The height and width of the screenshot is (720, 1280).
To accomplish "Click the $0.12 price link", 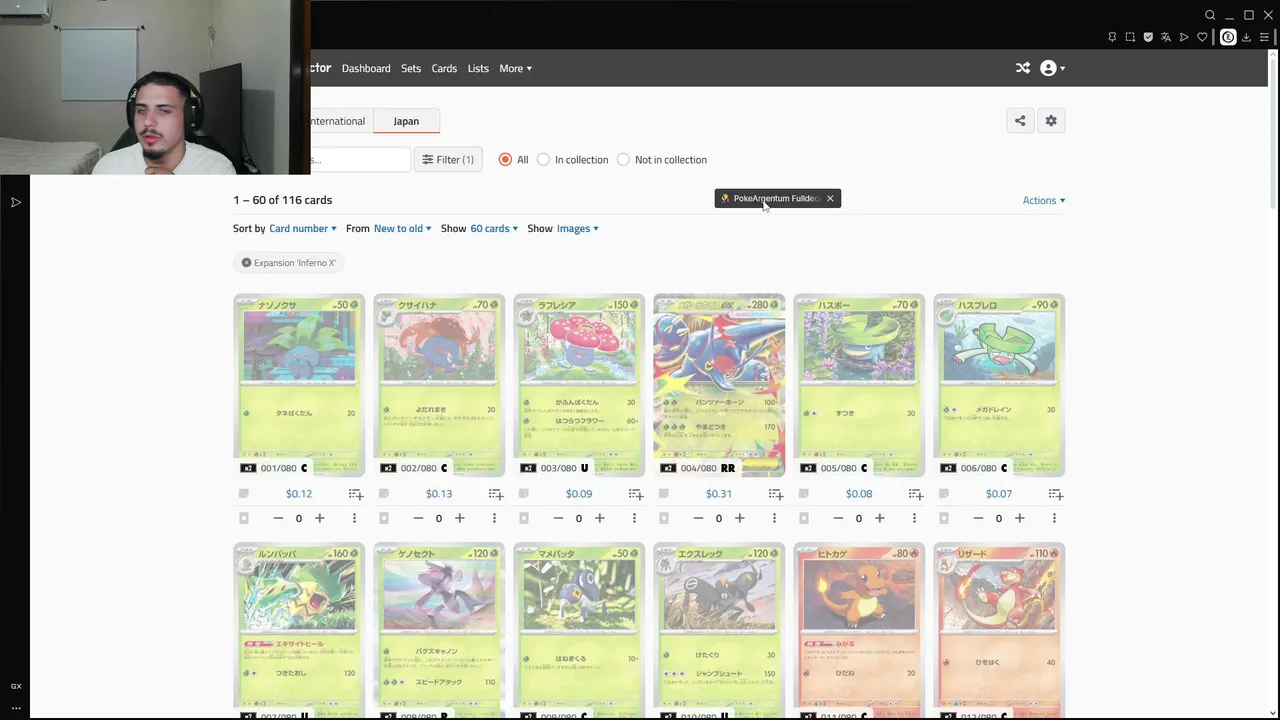I will point(299,494).
